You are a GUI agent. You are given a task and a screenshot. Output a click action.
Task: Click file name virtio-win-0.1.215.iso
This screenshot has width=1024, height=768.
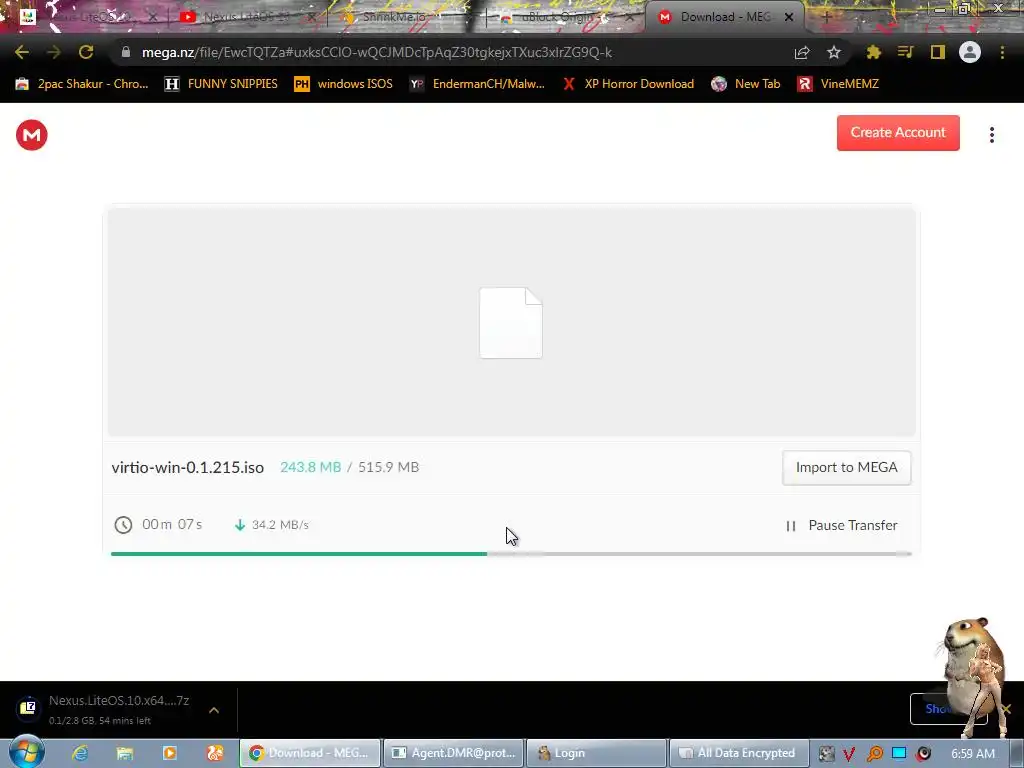point(187,468)
